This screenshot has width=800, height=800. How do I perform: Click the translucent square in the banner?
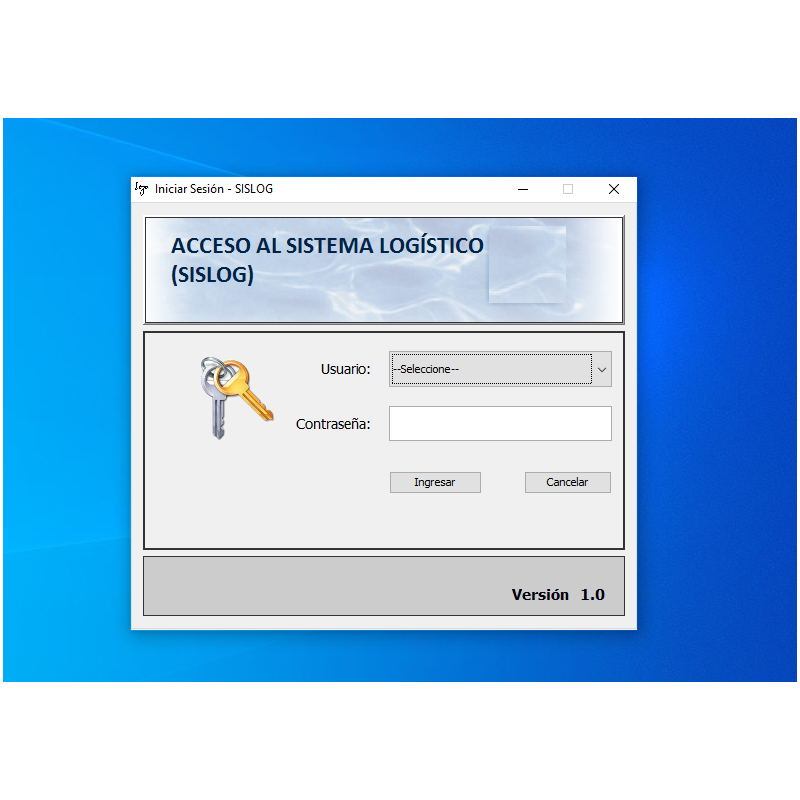pos(527,264)
